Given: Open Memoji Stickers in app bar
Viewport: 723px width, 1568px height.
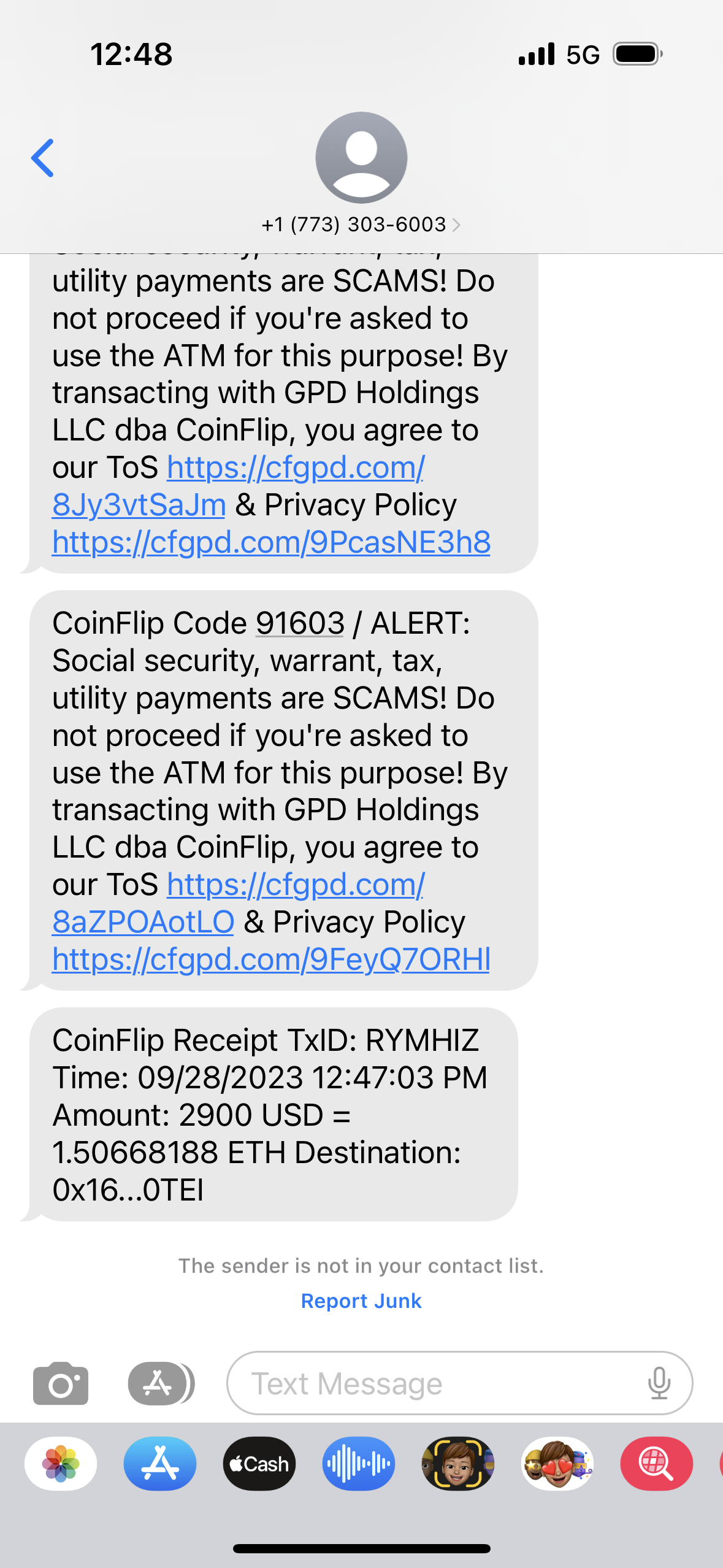Looking at the screenshot, I should [557, 1464].
